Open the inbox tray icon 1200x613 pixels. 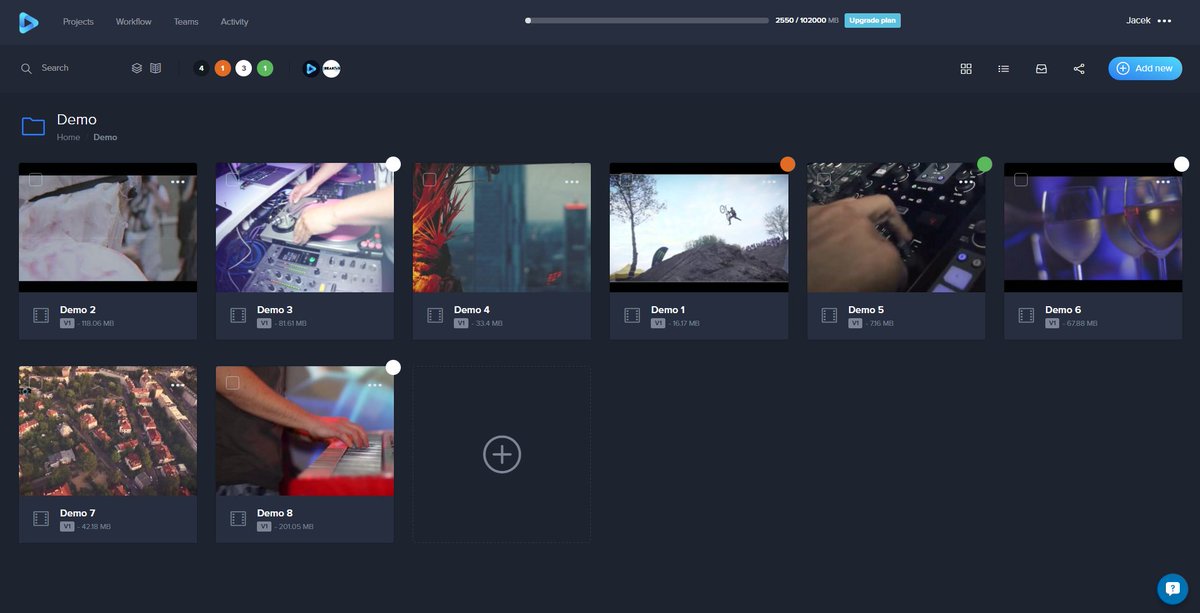point(1041,69)
